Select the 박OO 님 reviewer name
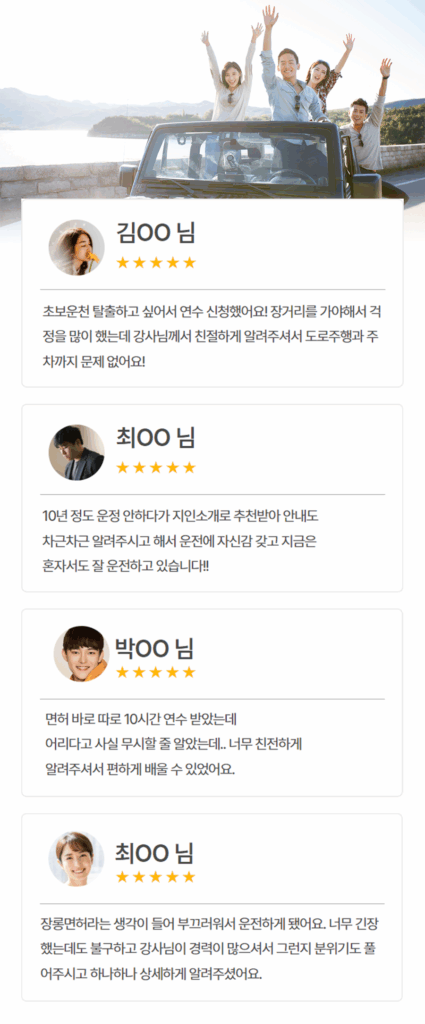The image size is (425, 1024). [155, 647]
